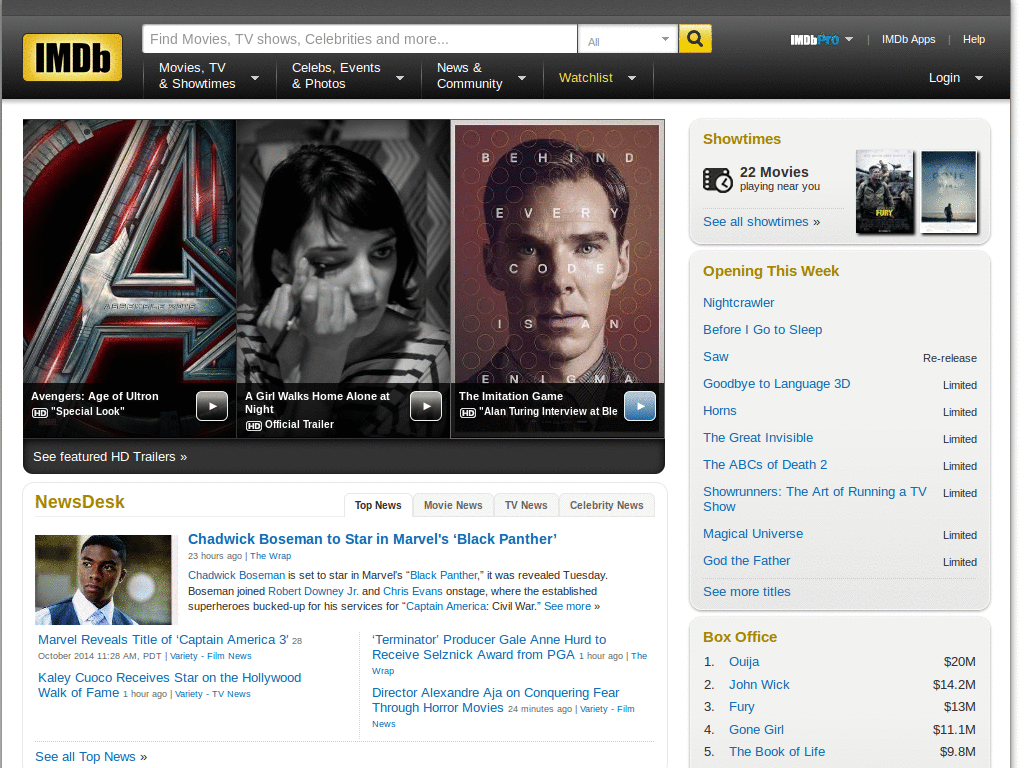Switch to the Top News tab
This screenshot has width=1024, height=768.
[378, 505]
